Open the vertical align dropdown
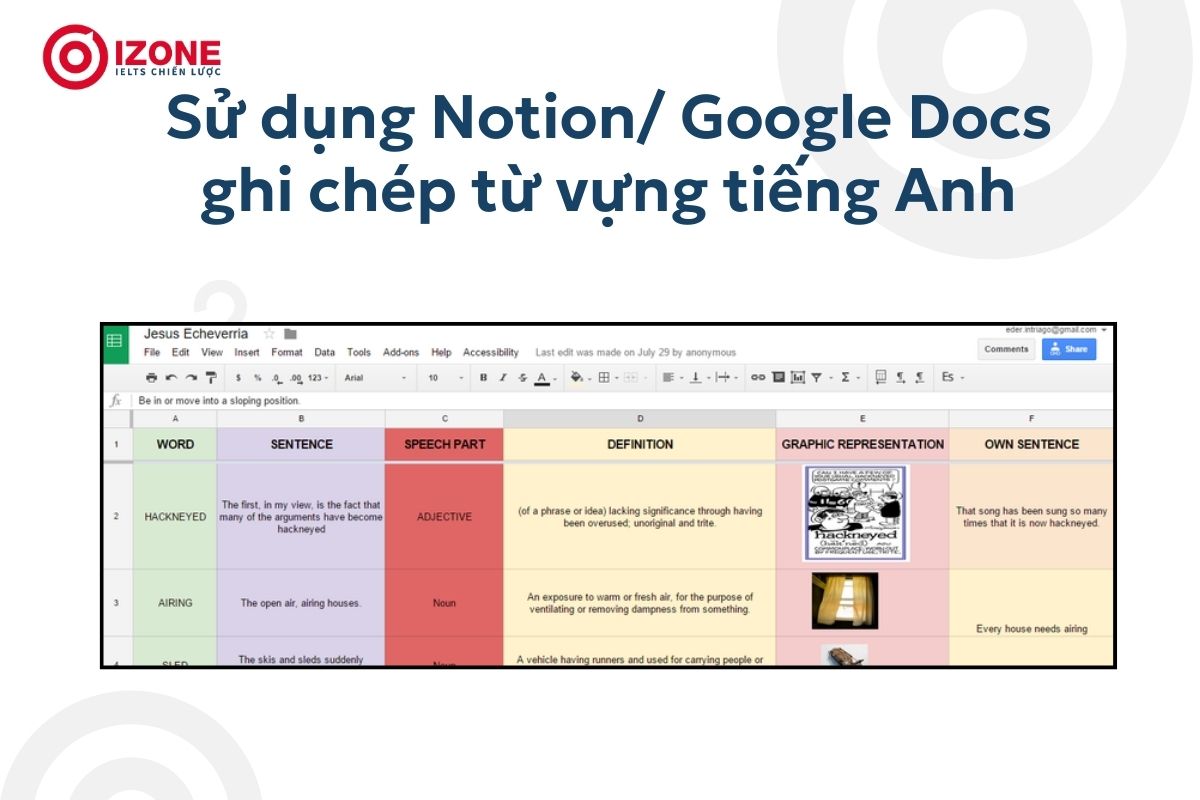The width and height of the screenshot is (1200, 800). 700,378
